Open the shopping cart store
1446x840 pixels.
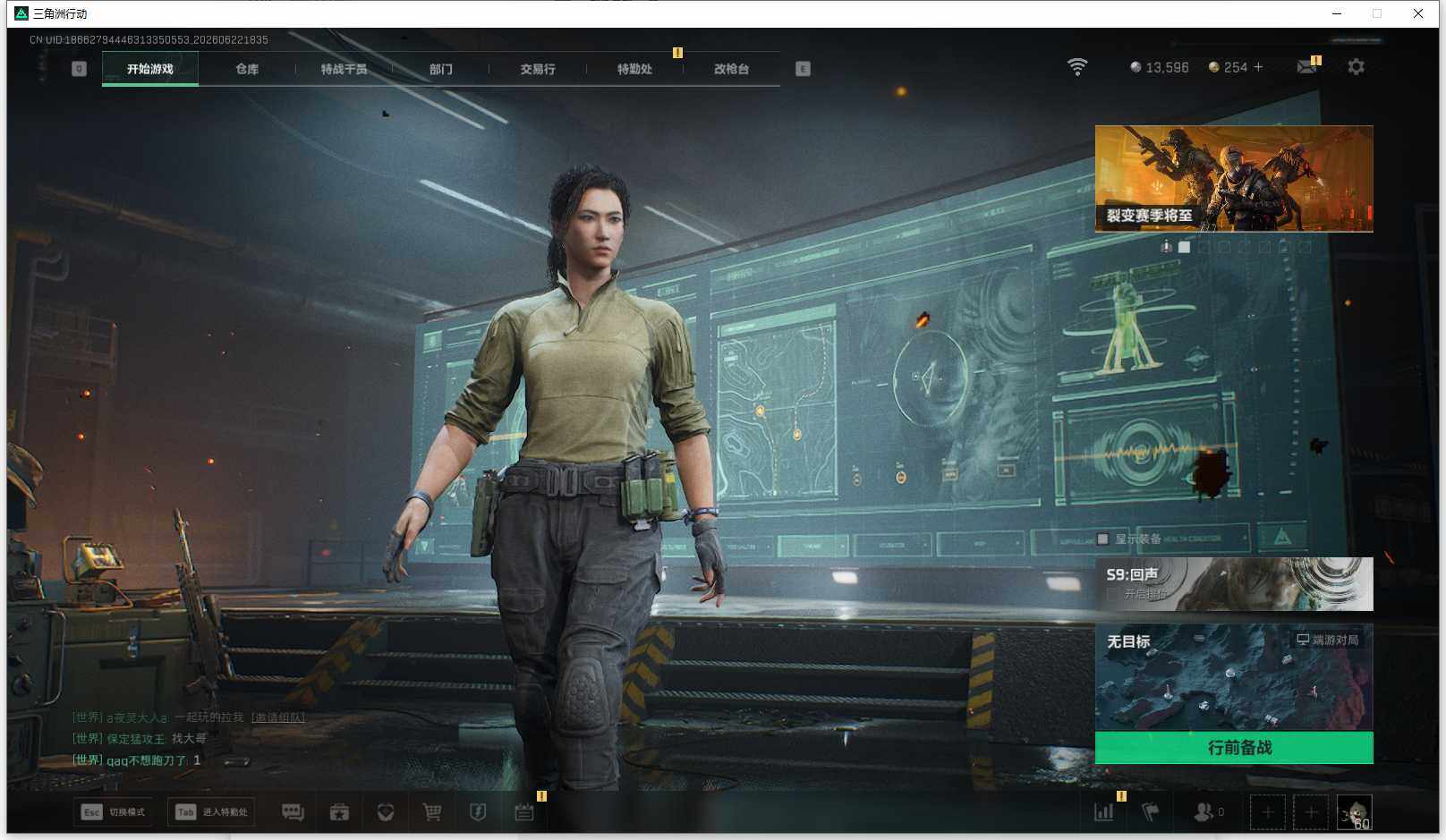[x=432, y=812]
